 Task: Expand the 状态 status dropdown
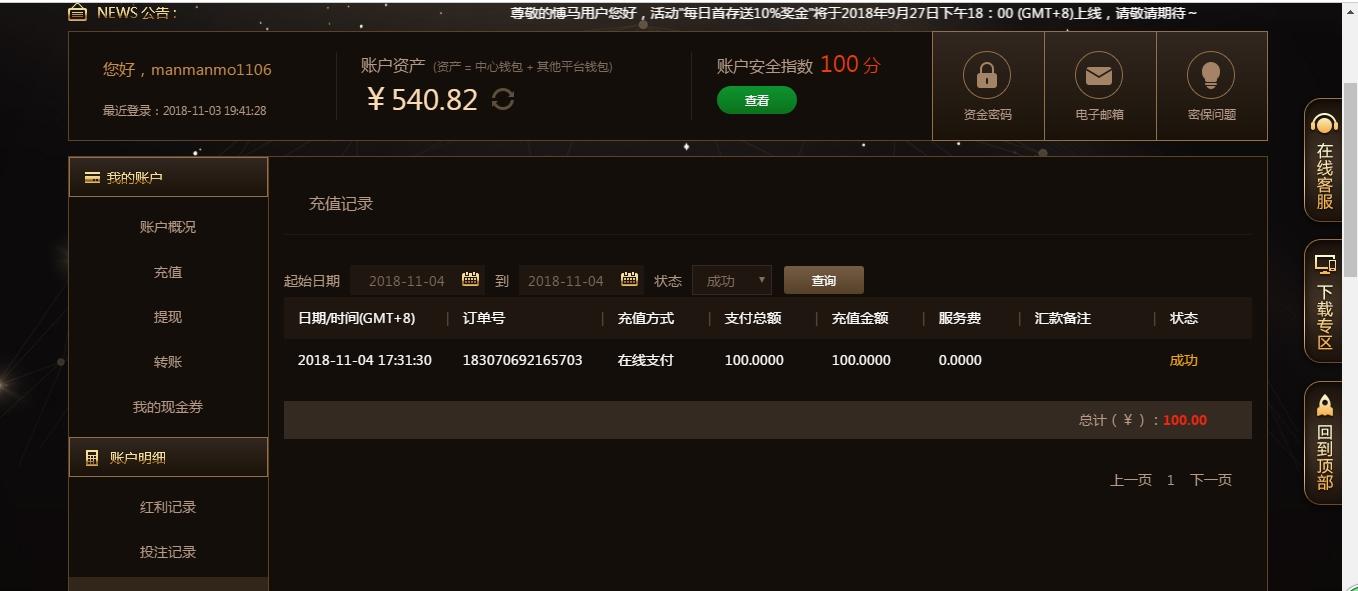click(731, 281)
